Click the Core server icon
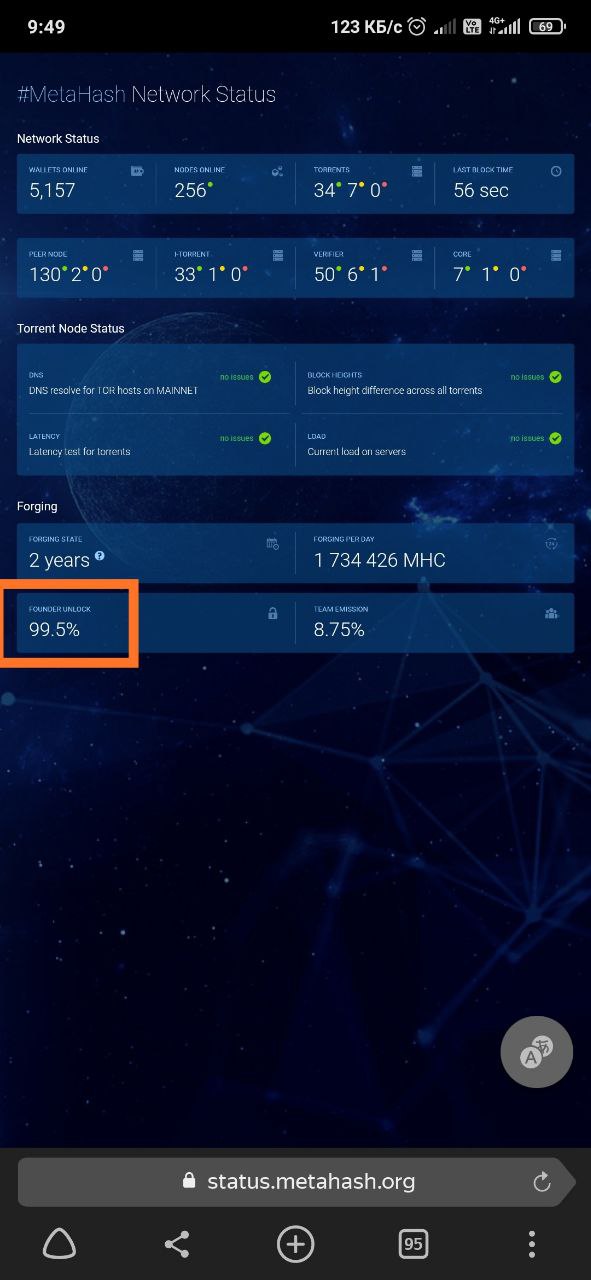Image resolution: width=591 pixels, height=1280 pixels. point(556,255)
